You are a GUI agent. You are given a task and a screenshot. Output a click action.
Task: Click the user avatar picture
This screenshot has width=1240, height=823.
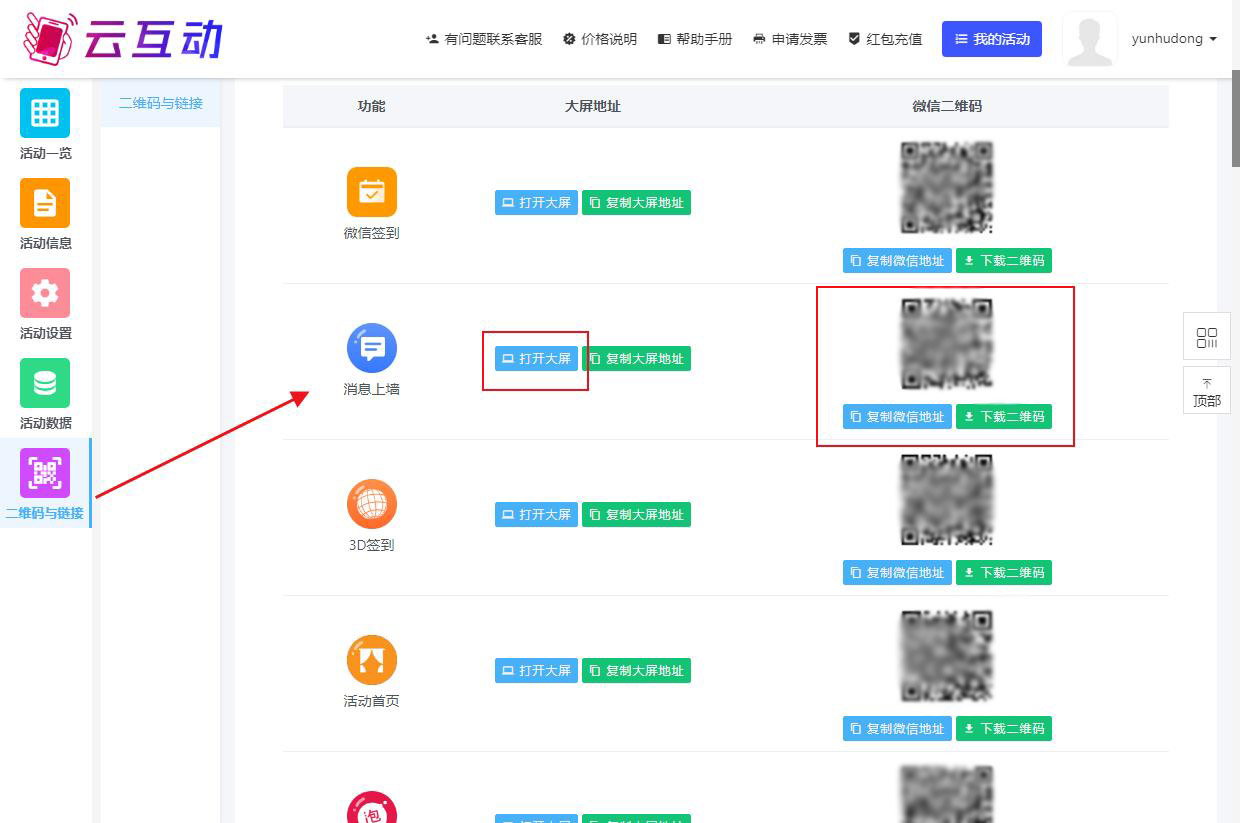click(x=1090, y=40)
